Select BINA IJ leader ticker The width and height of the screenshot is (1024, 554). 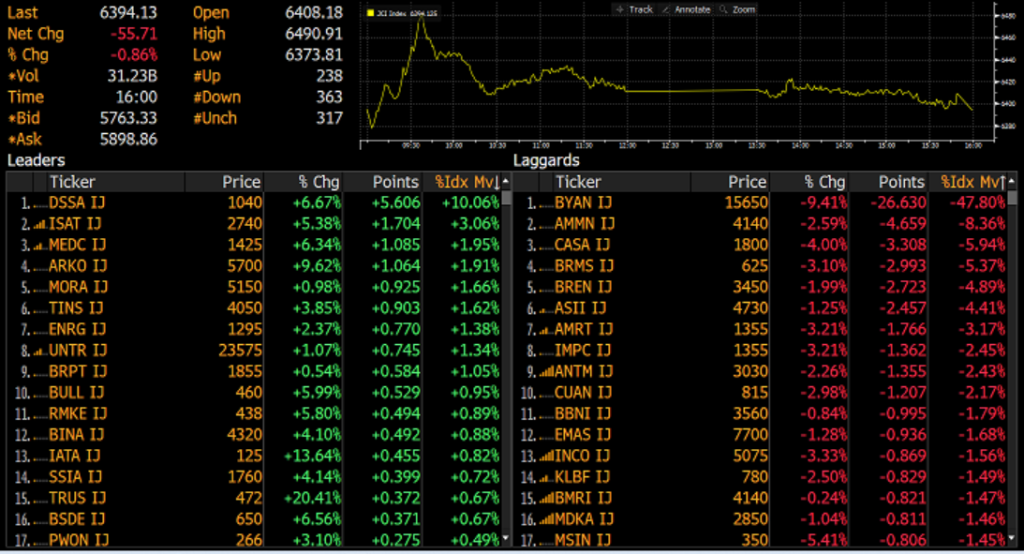[76, 434]
